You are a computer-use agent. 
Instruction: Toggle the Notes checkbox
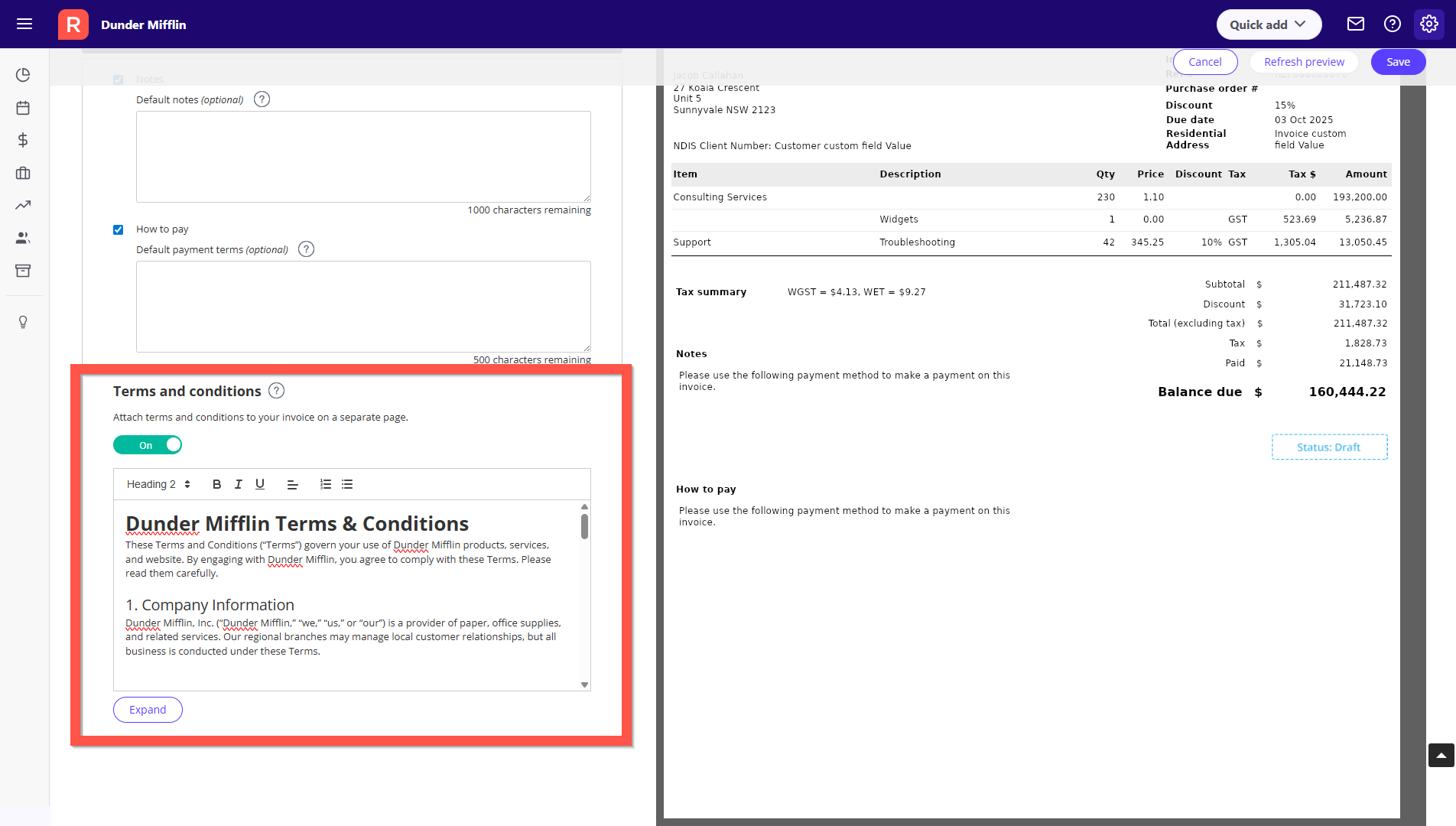[x=119, y=80]
